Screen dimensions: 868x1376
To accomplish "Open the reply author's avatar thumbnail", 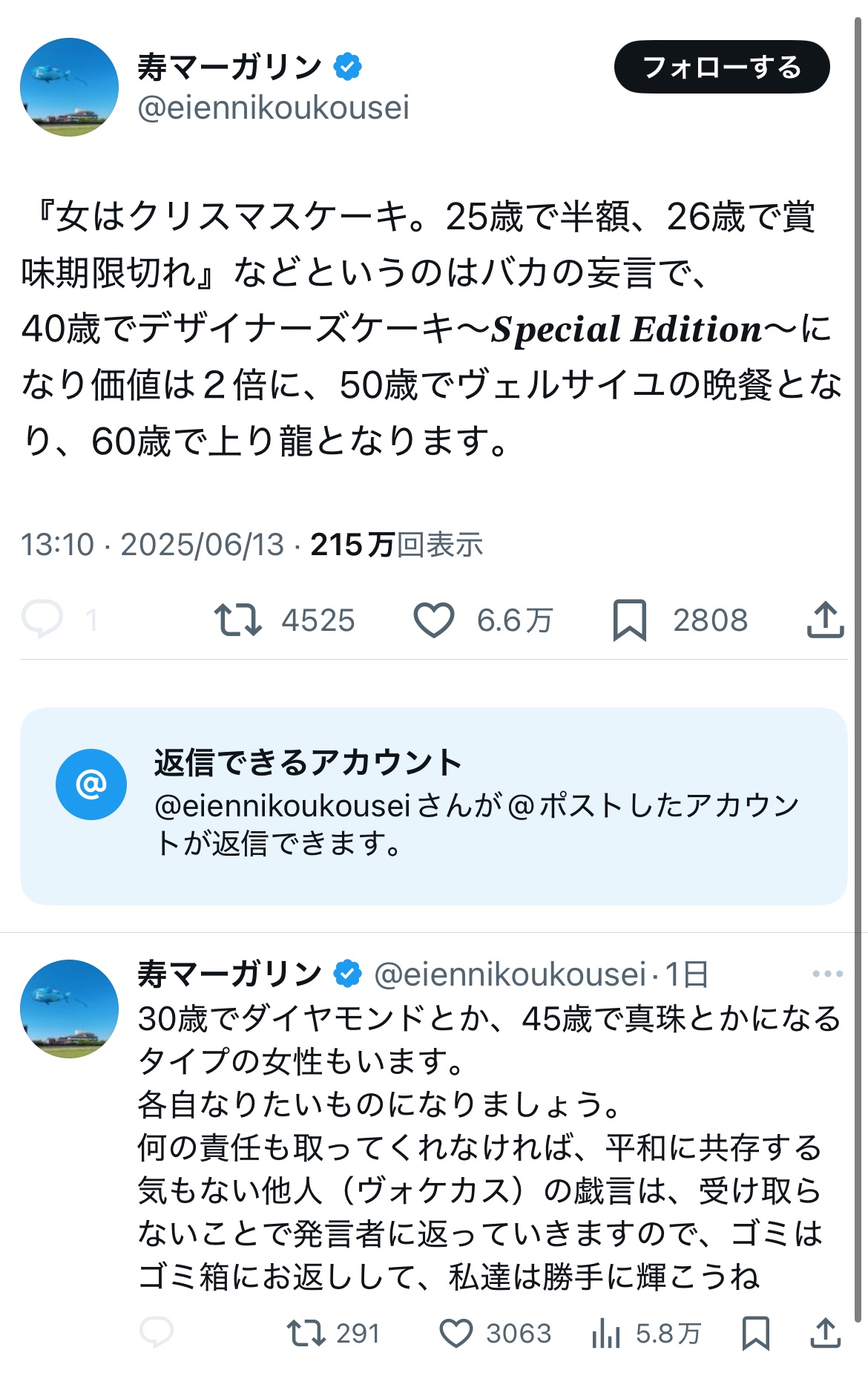I will coord(69,1009).
